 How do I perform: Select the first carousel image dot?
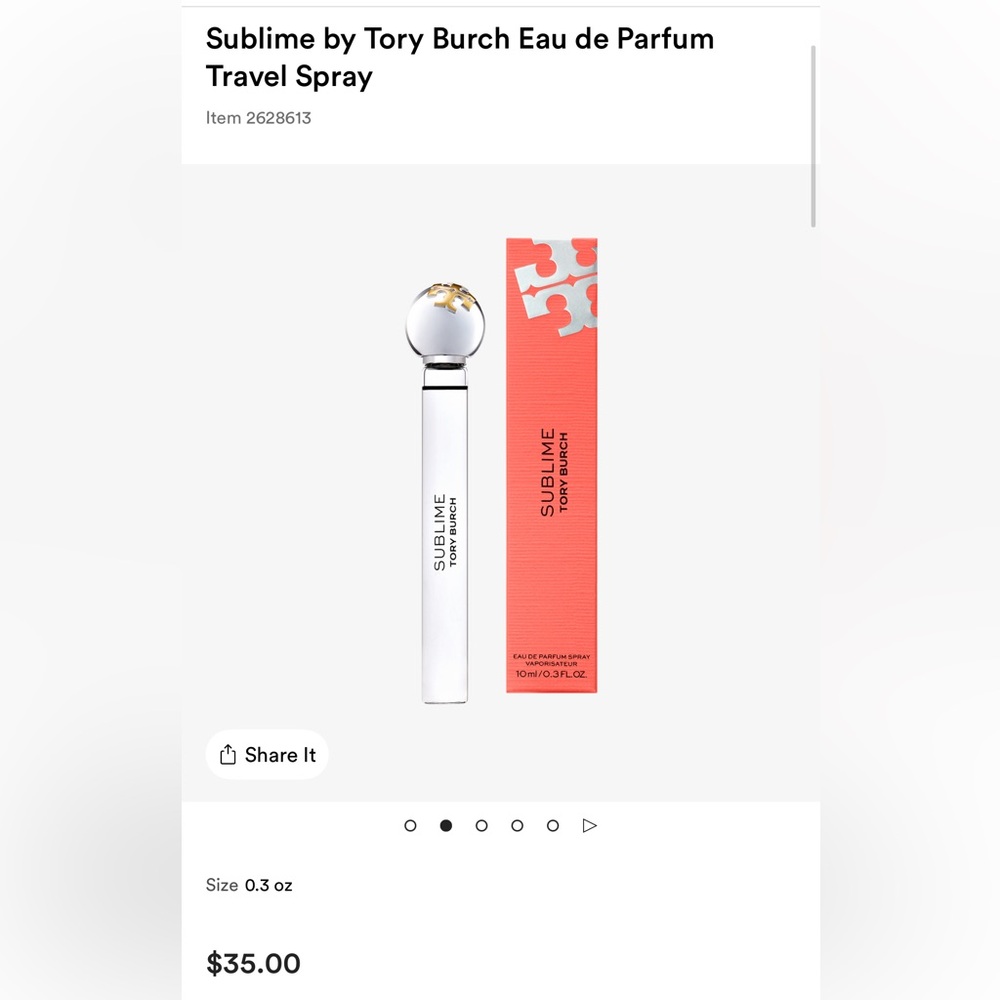pos(410,825)
